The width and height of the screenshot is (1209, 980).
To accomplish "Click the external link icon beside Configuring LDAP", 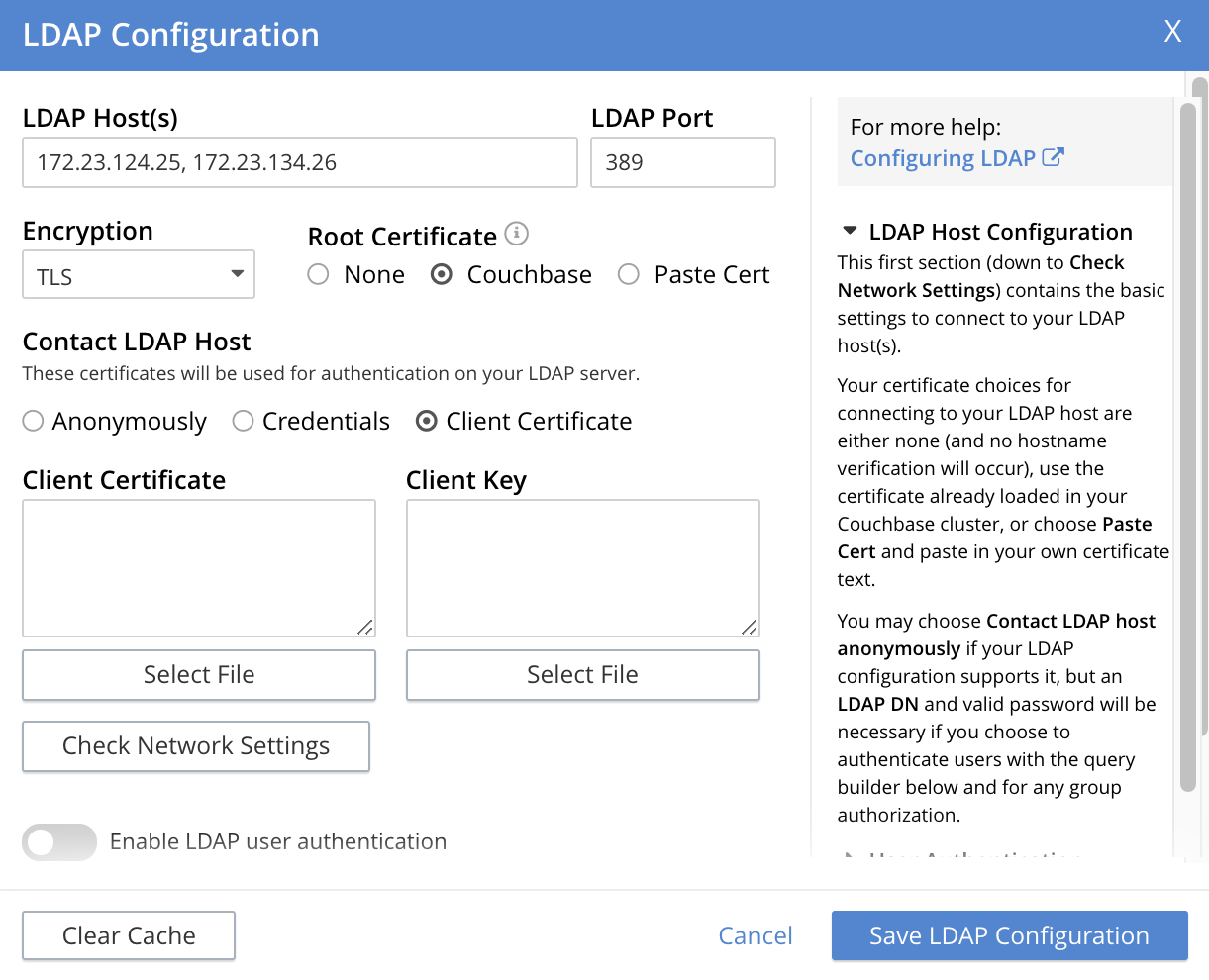I will (1053, 156).
